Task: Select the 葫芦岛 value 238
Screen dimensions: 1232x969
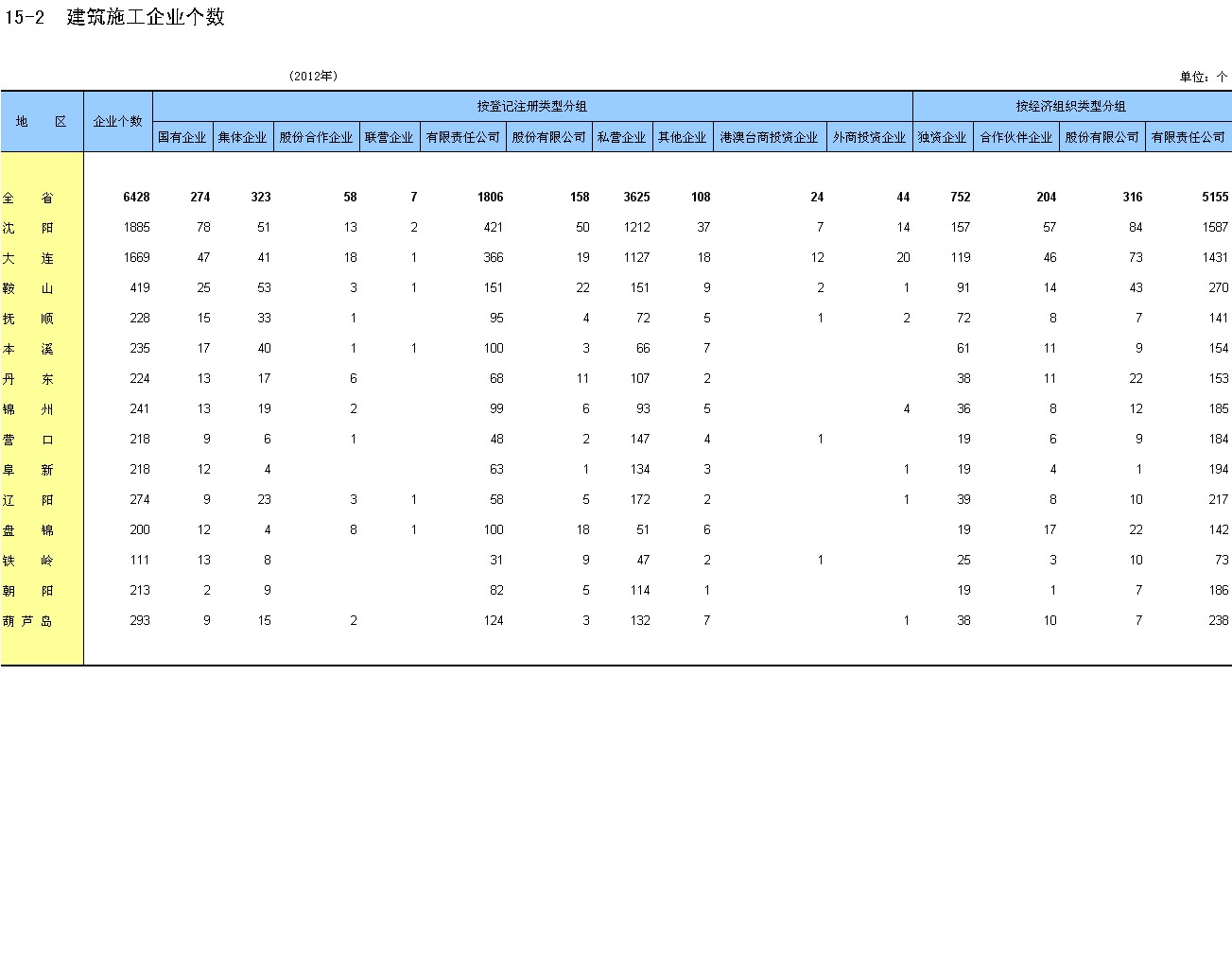Action: (x=1219, y=620)
